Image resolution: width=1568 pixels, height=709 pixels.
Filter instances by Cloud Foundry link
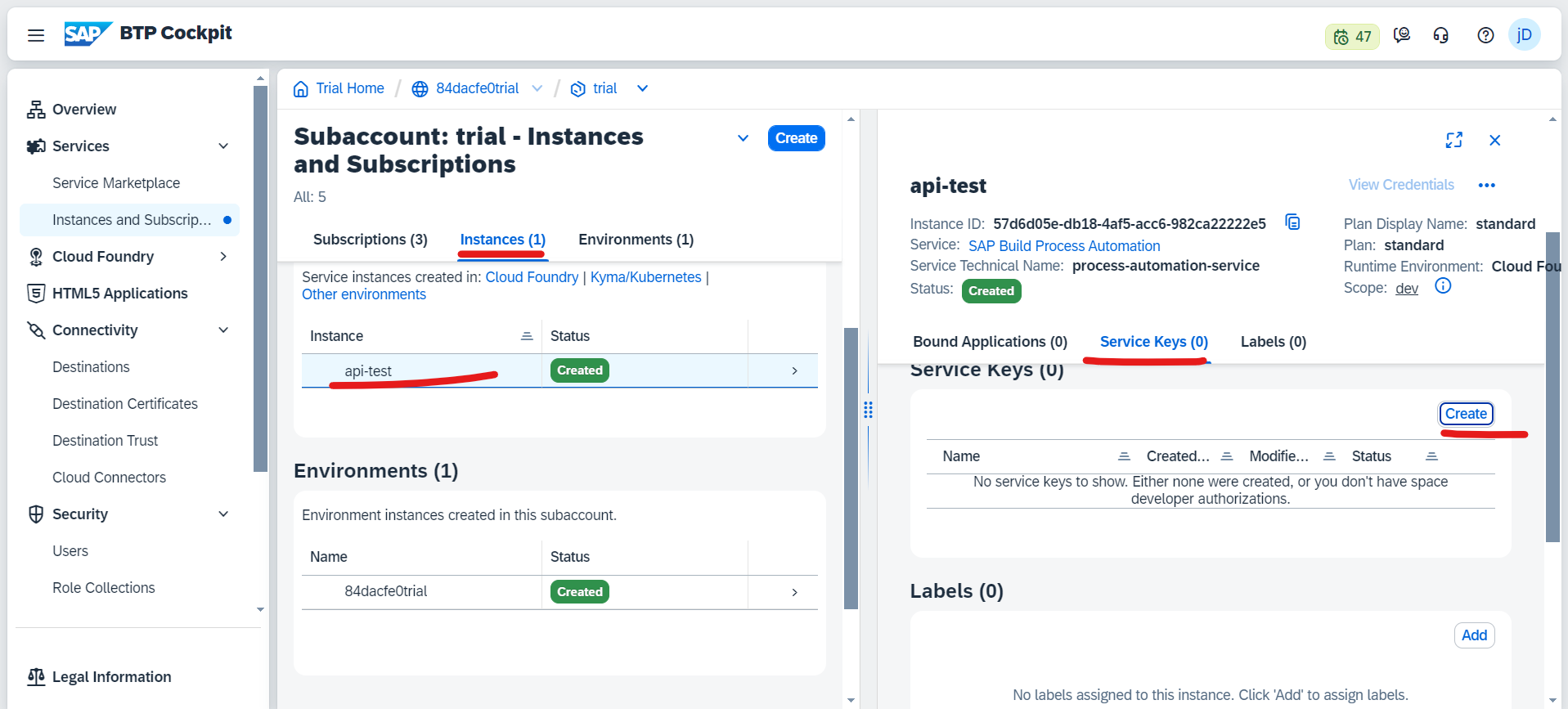click(x=532, y=277)
